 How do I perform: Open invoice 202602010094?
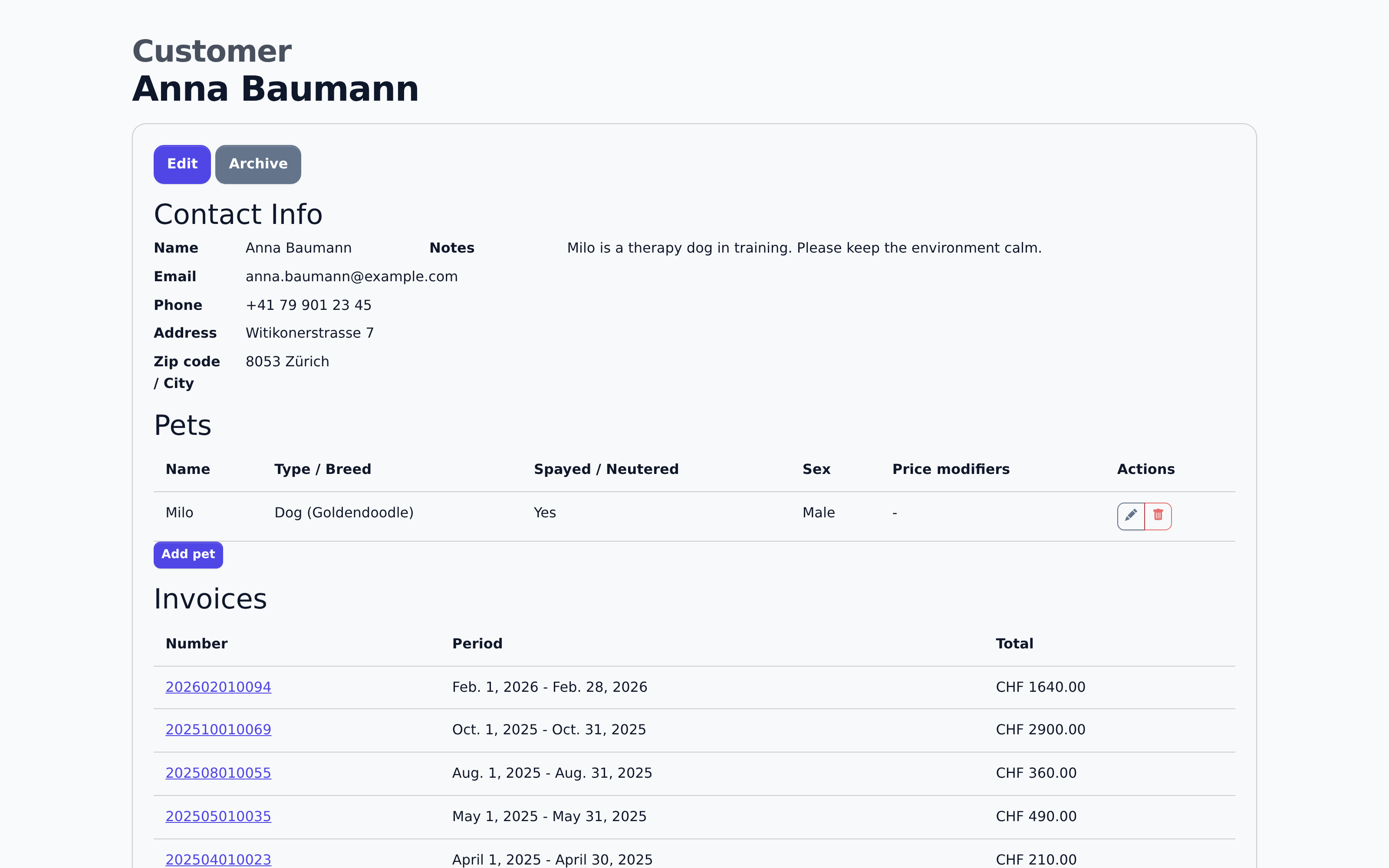218,687
